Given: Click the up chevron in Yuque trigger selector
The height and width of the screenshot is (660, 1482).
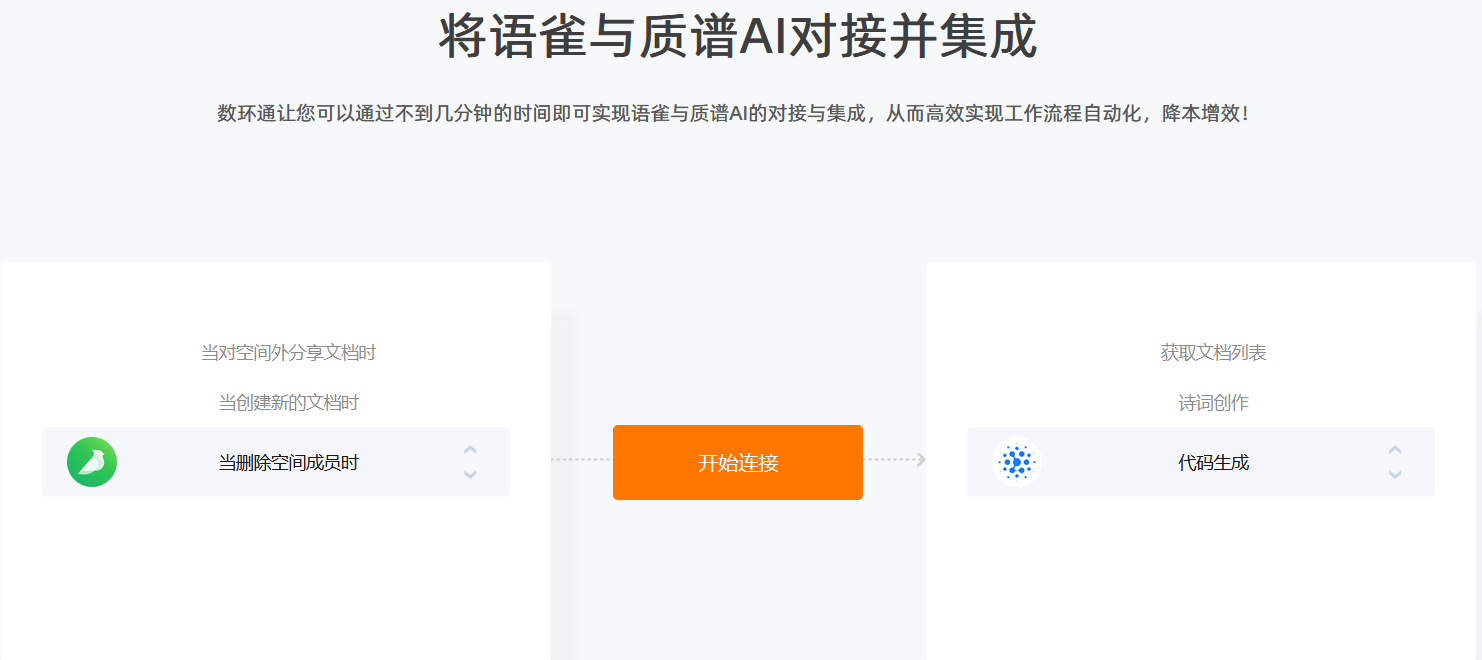Looking at the screenshot, I should (470, 450).
